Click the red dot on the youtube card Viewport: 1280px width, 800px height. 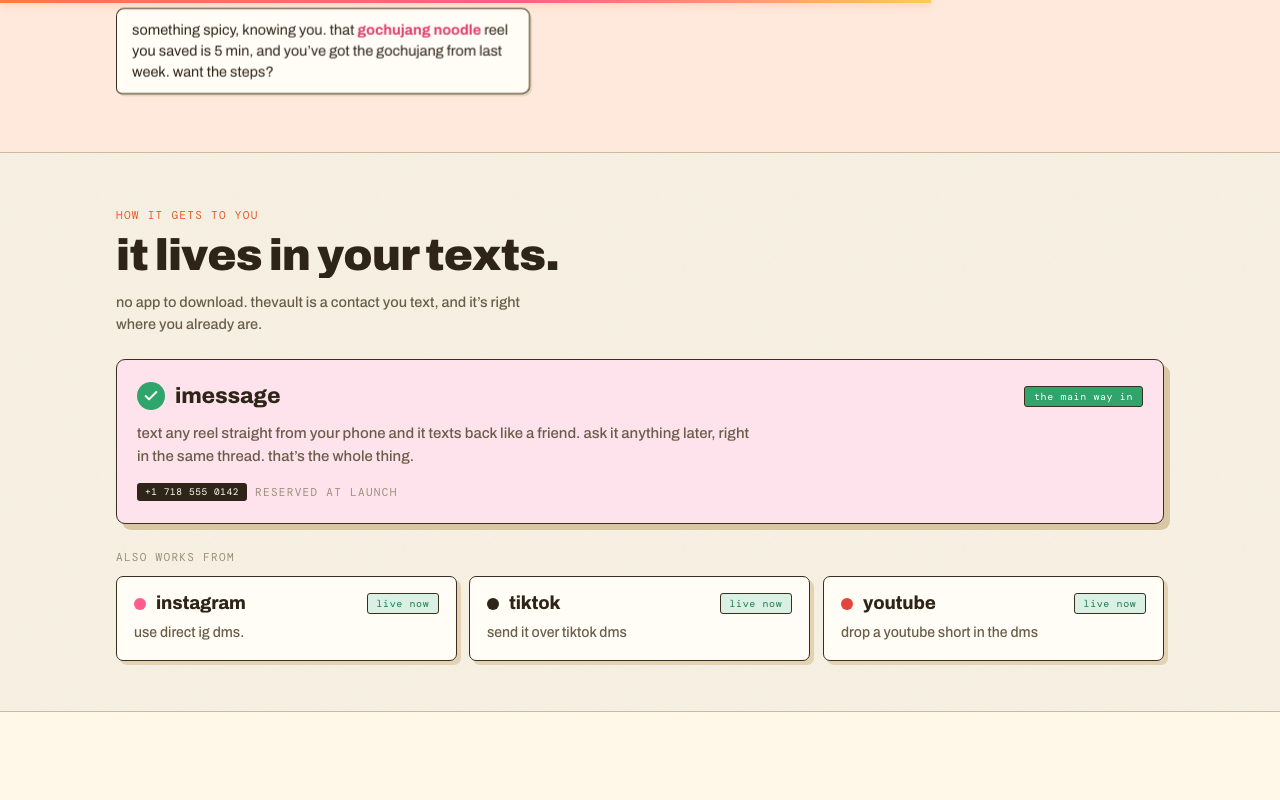tap(847, 604)
